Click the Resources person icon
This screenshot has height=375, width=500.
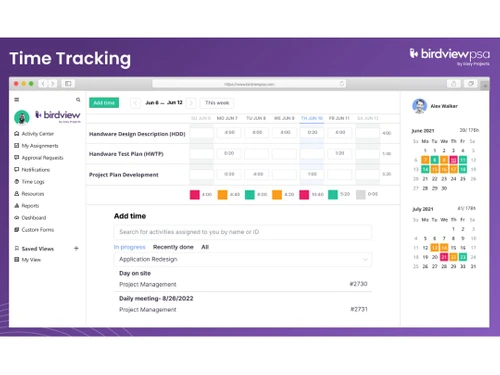pos(17,193)
